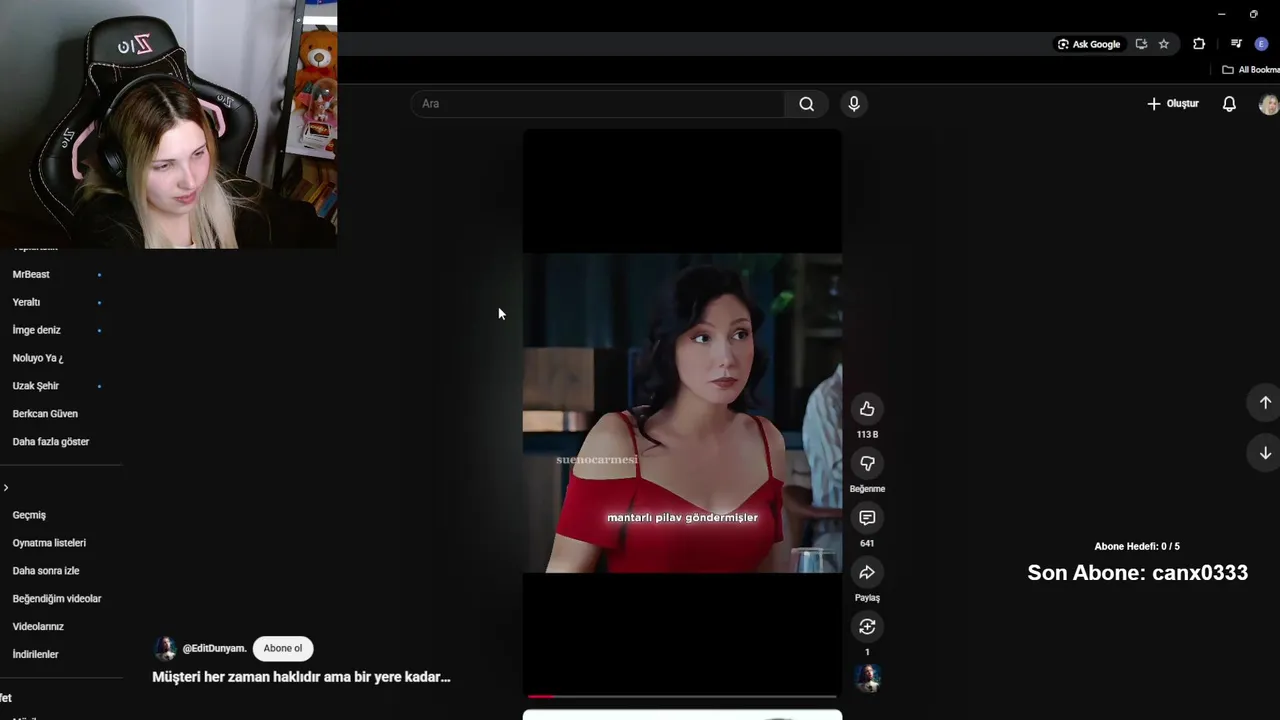Image resolution: width=1280 pixels, height=720 pixels.
Task: Click Oluştur create button
Action: 1173,104
